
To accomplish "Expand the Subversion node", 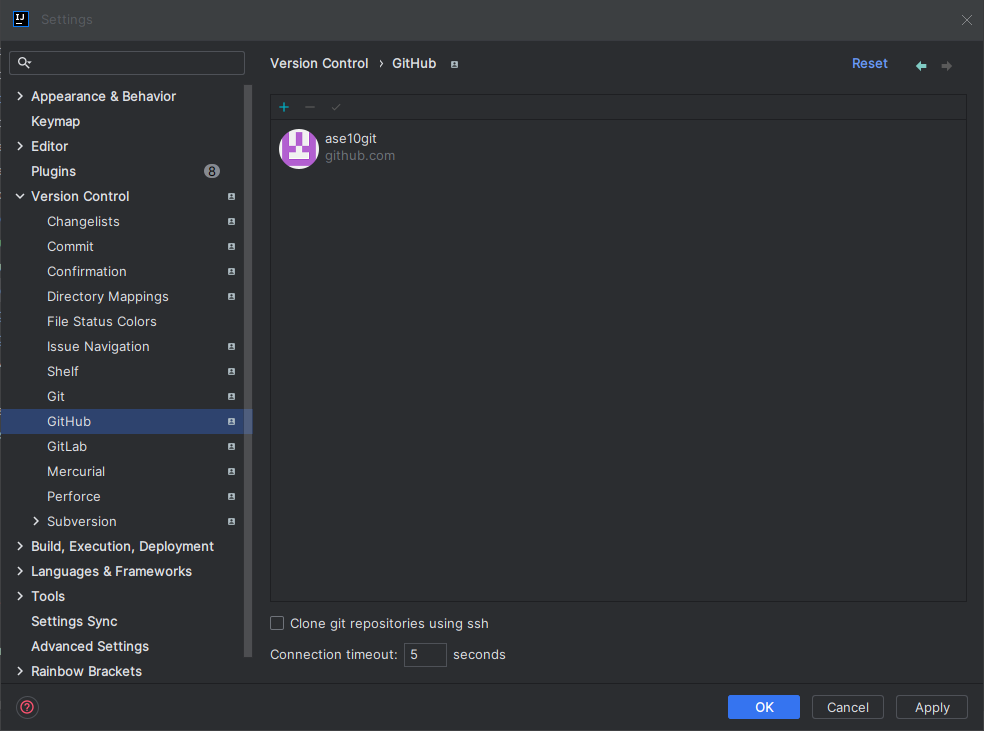I will (36, 521).
